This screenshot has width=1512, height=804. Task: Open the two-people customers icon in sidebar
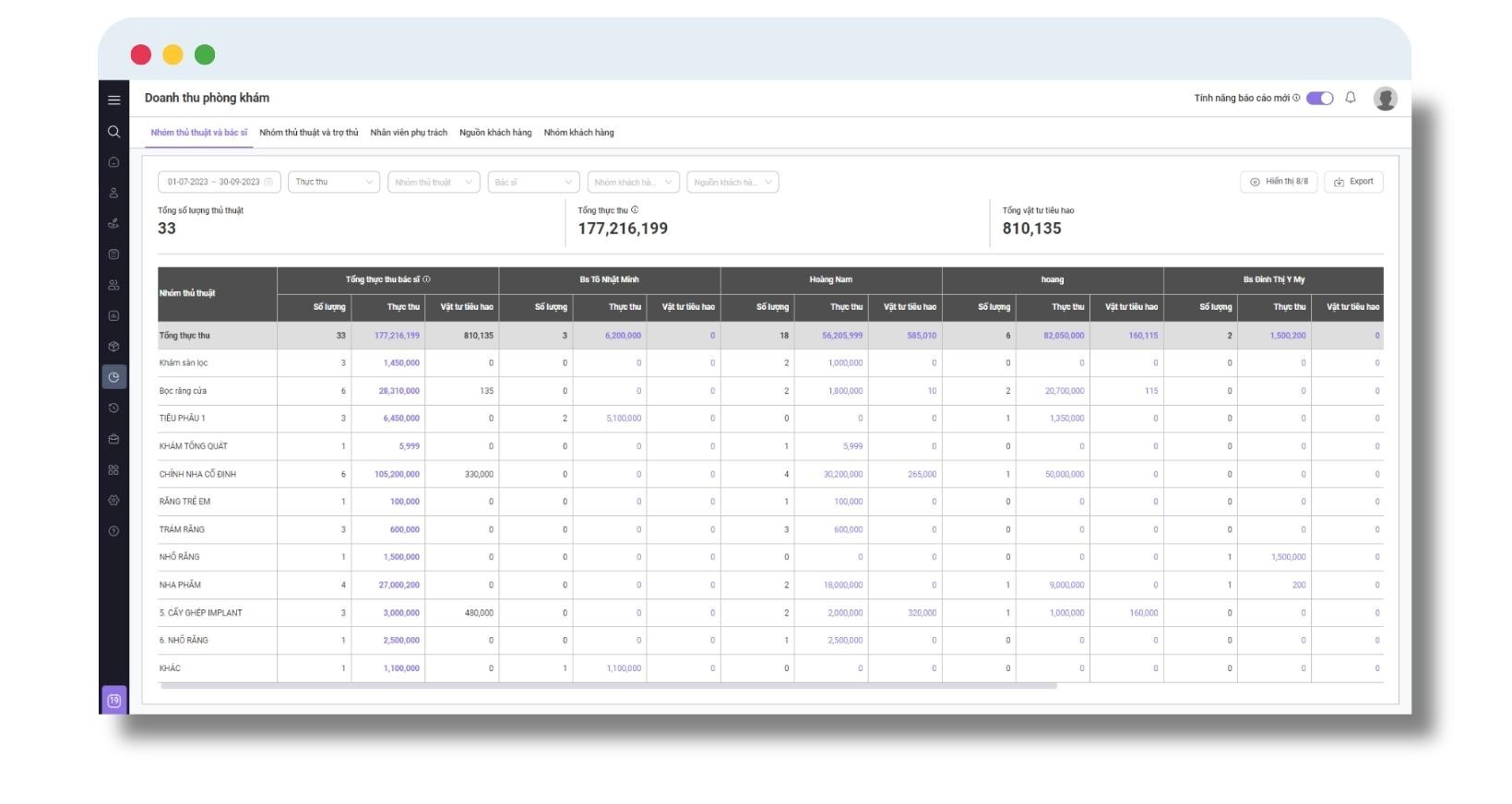click(113, 285)
